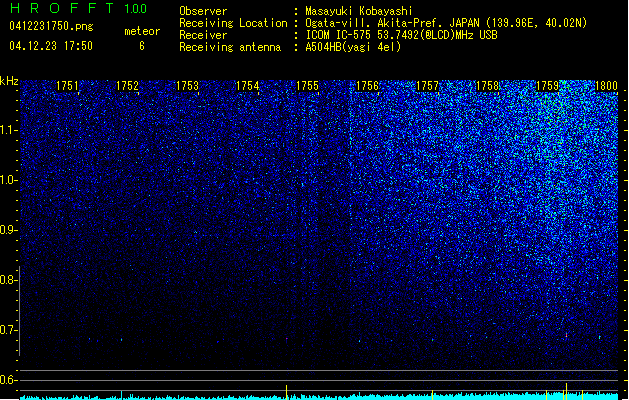
Task: Click the Ogata-vill. Akita-Pref. JAPAN location text
Action: [446, 23]
